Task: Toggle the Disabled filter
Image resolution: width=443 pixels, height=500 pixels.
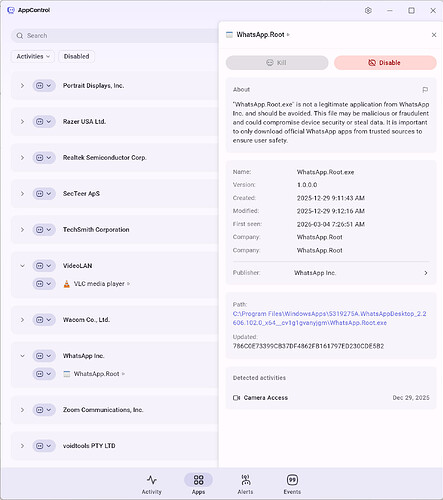Action: point(77,56)
